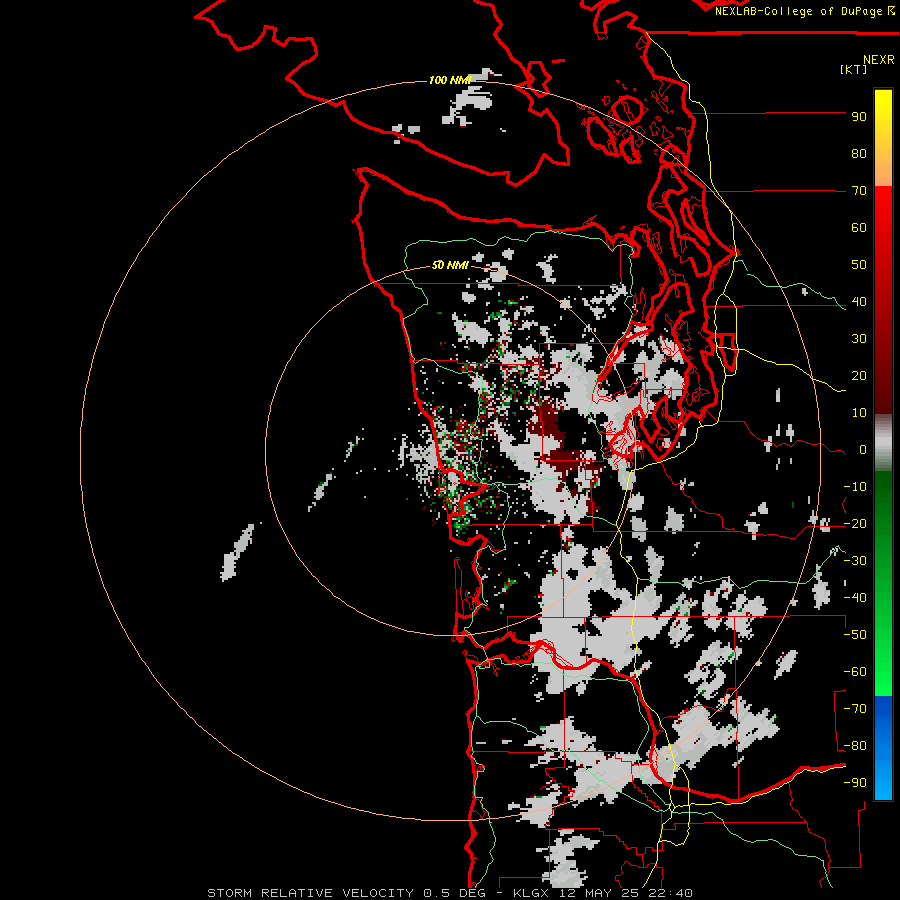900x900 pixels.
Task: Click the [KT] units label above color bar
Action: (853, 69)
